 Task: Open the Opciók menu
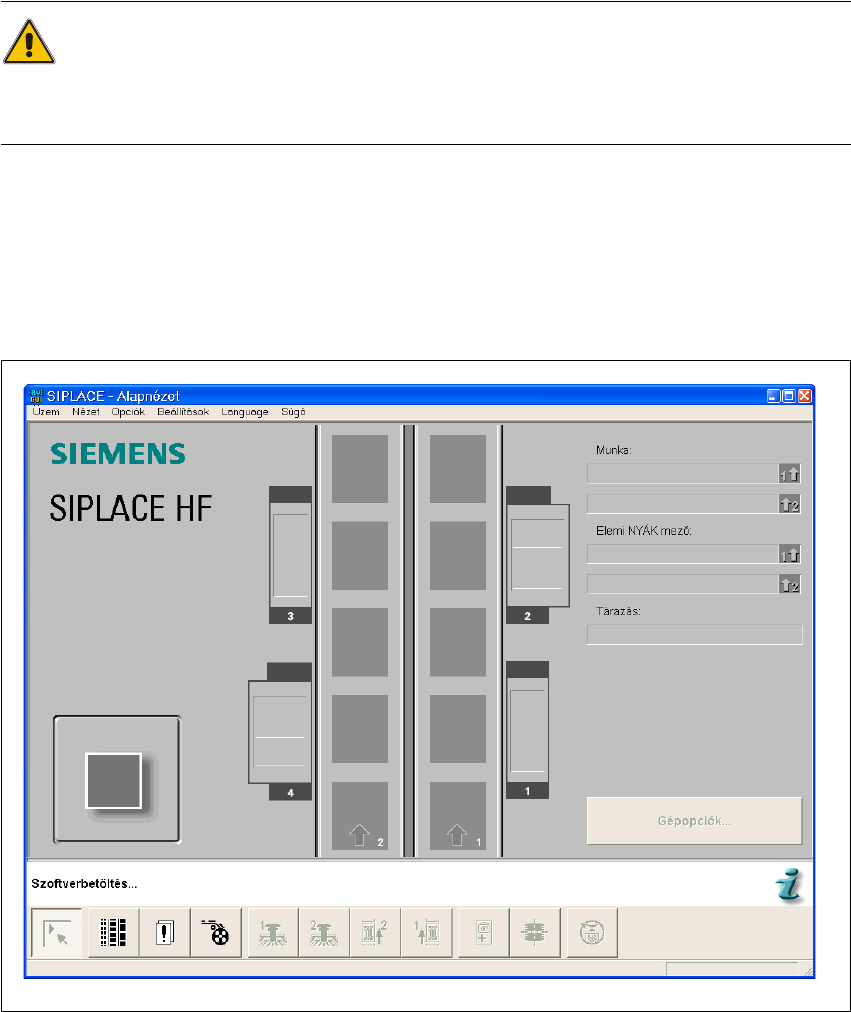[x=128, y=412]
